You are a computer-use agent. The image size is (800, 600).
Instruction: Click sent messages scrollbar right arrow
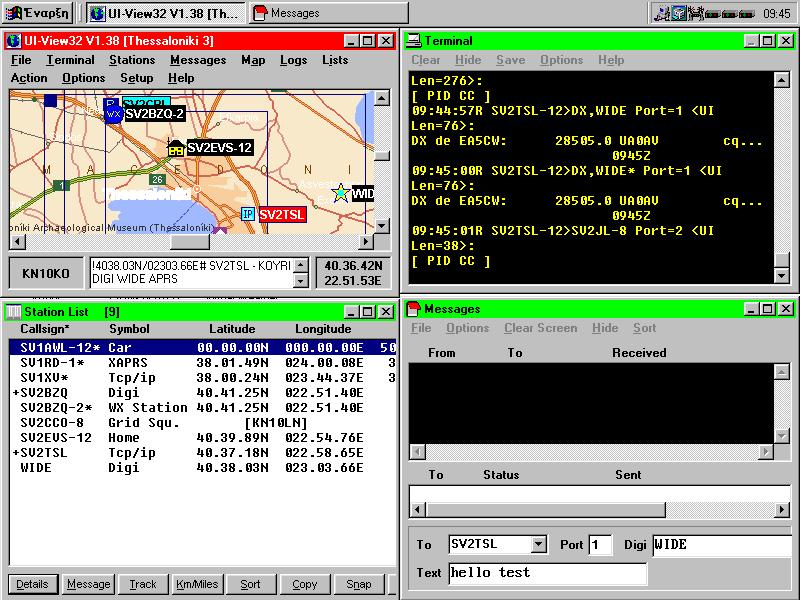782,509
